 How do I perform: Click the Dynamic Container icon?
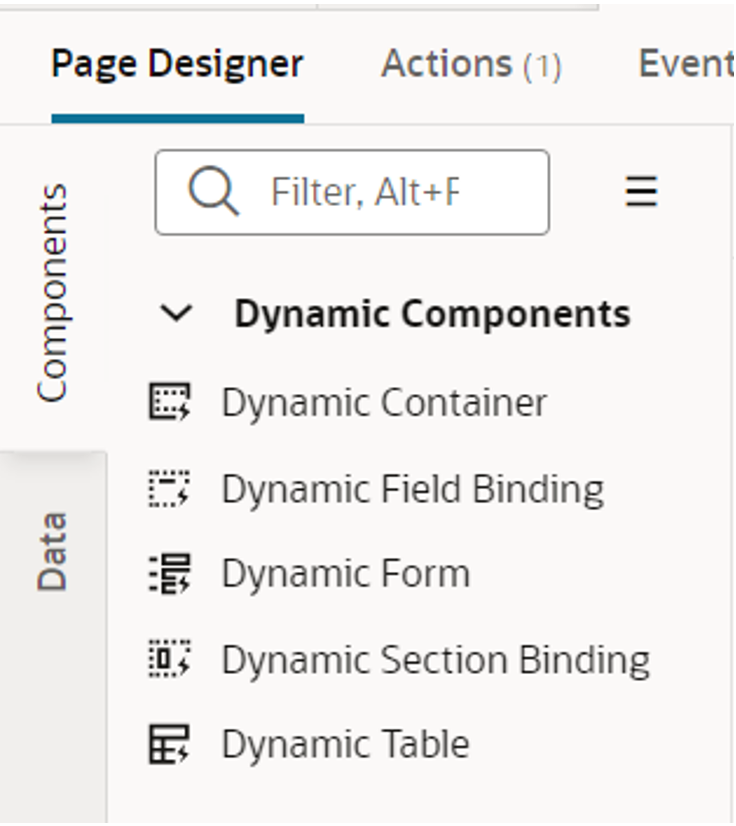[169, 402]
